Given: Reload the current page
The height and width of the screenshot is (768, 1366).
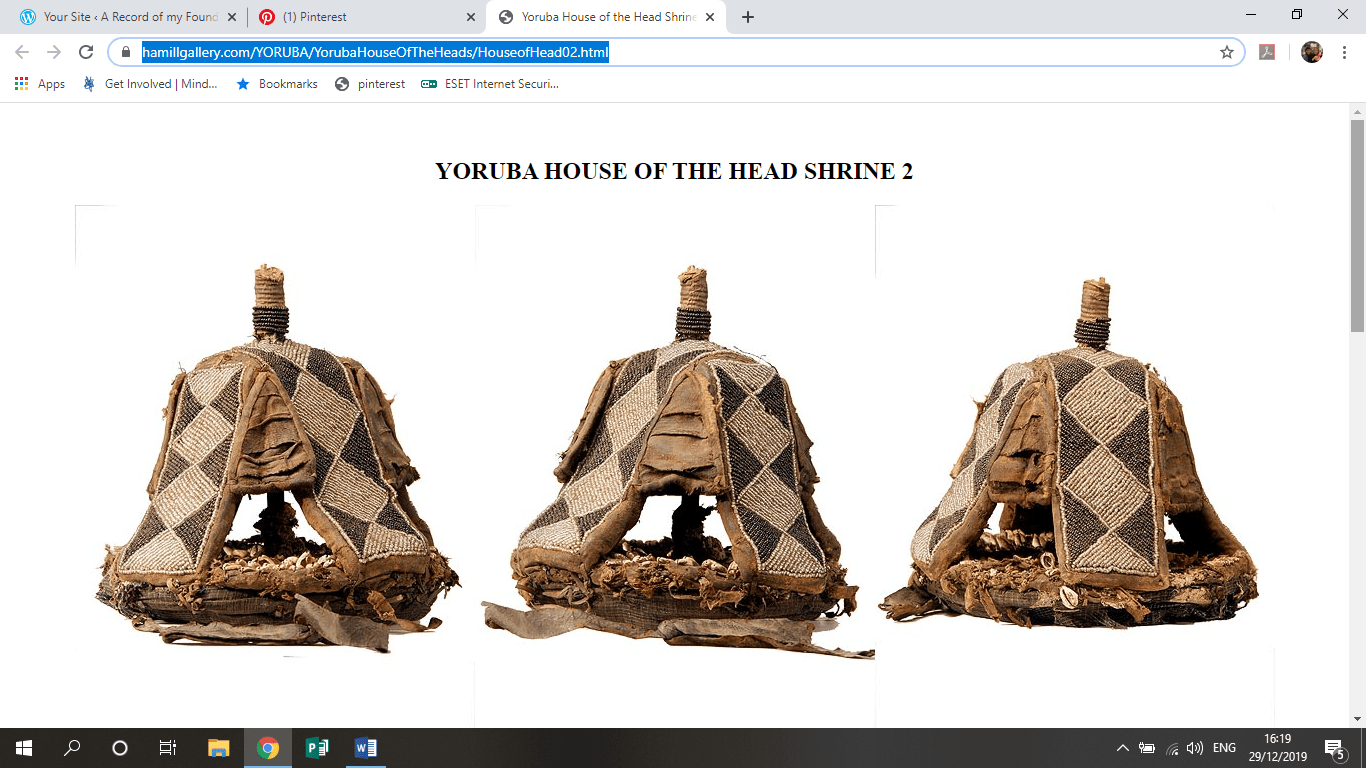Looking at the screenshot, I should click(x=85, y=51).
